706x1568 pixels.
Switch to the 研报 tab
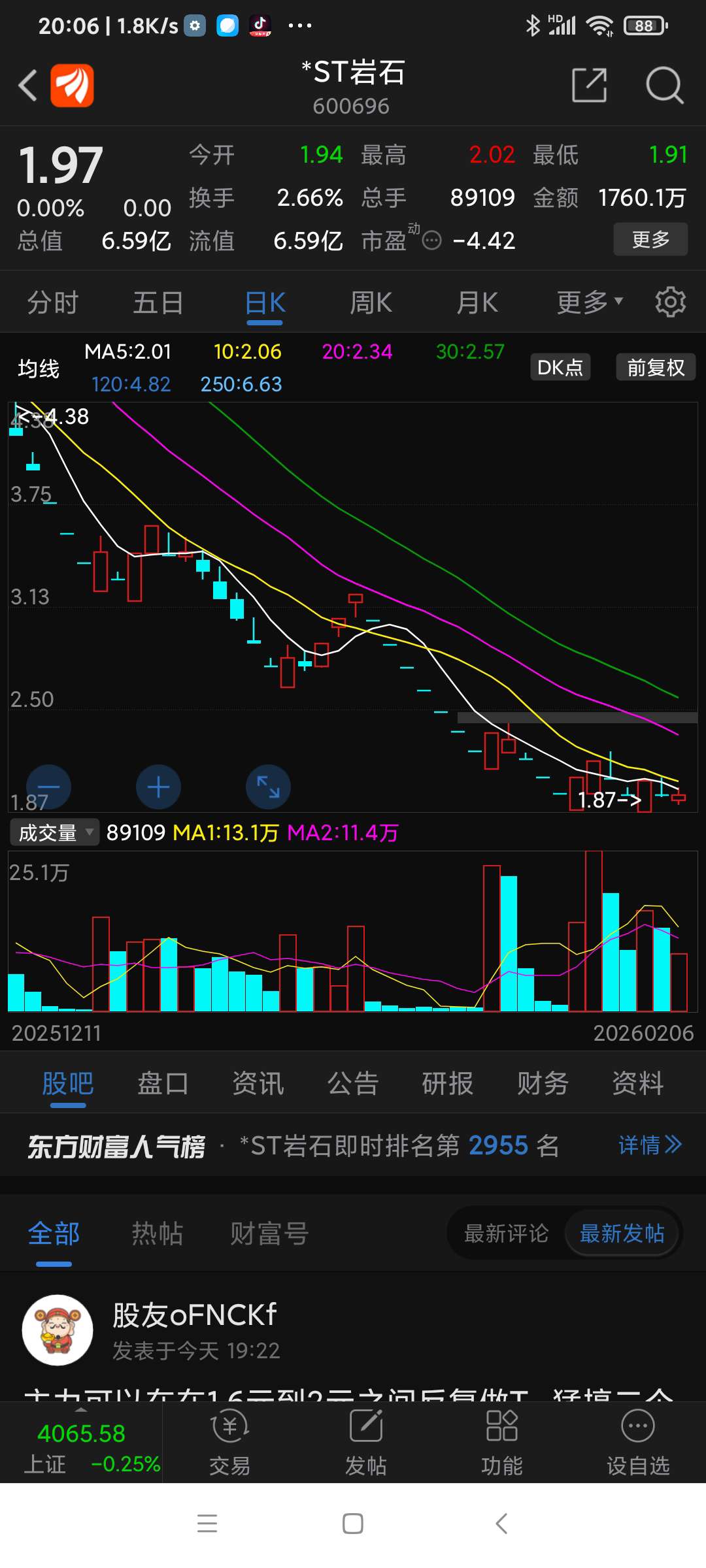[x=448, y=1083]
